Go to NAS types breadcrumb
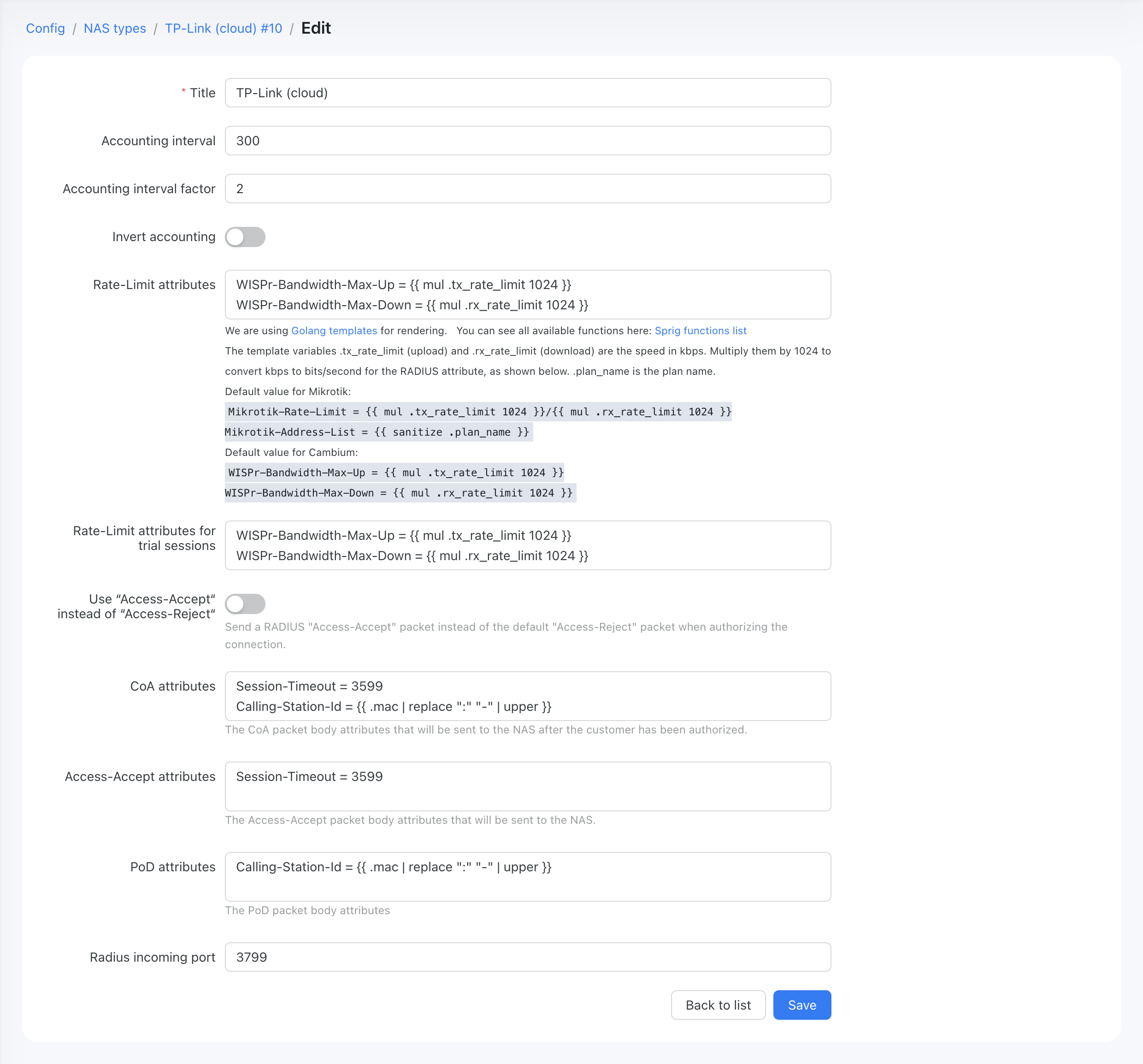Image resolution: width=1143 pixels, height=1064 pixels. point(115,28)
